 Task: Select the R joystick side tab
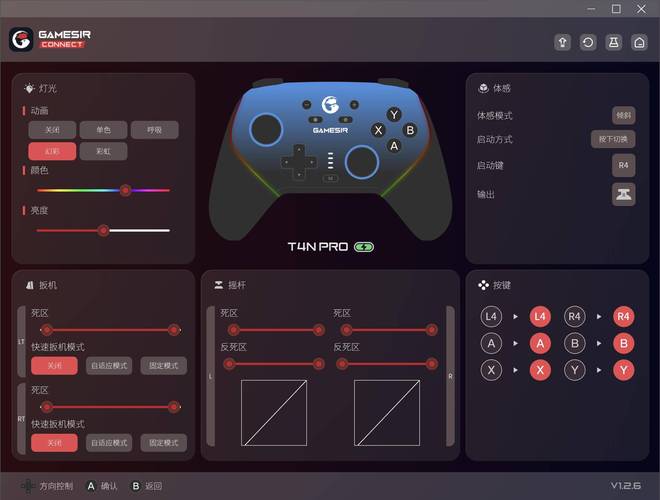tap(450, 376)
